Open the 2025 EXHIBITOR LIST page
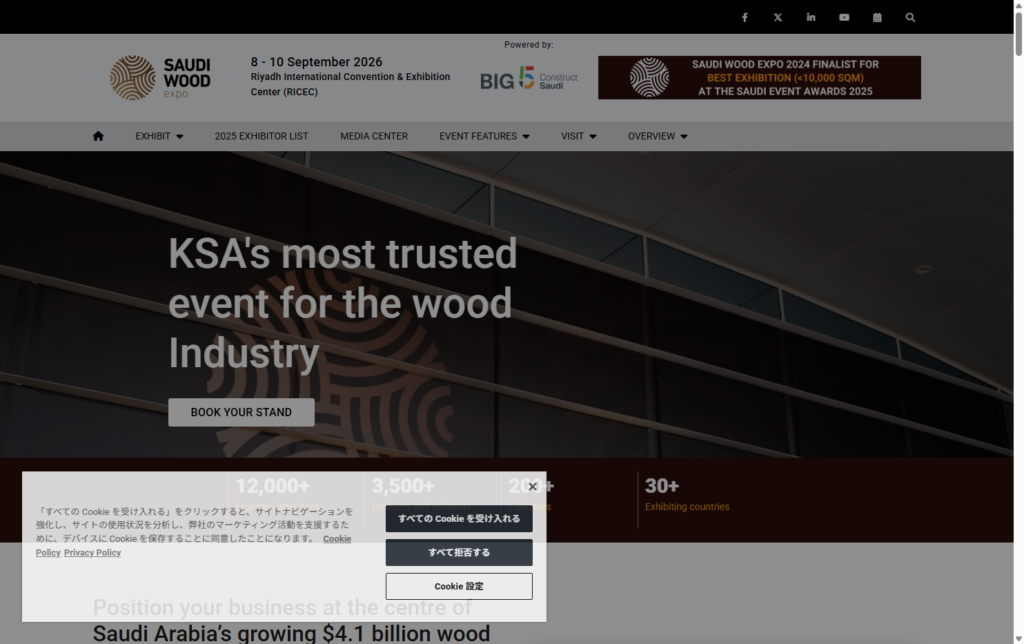 (x=261, y=135)
